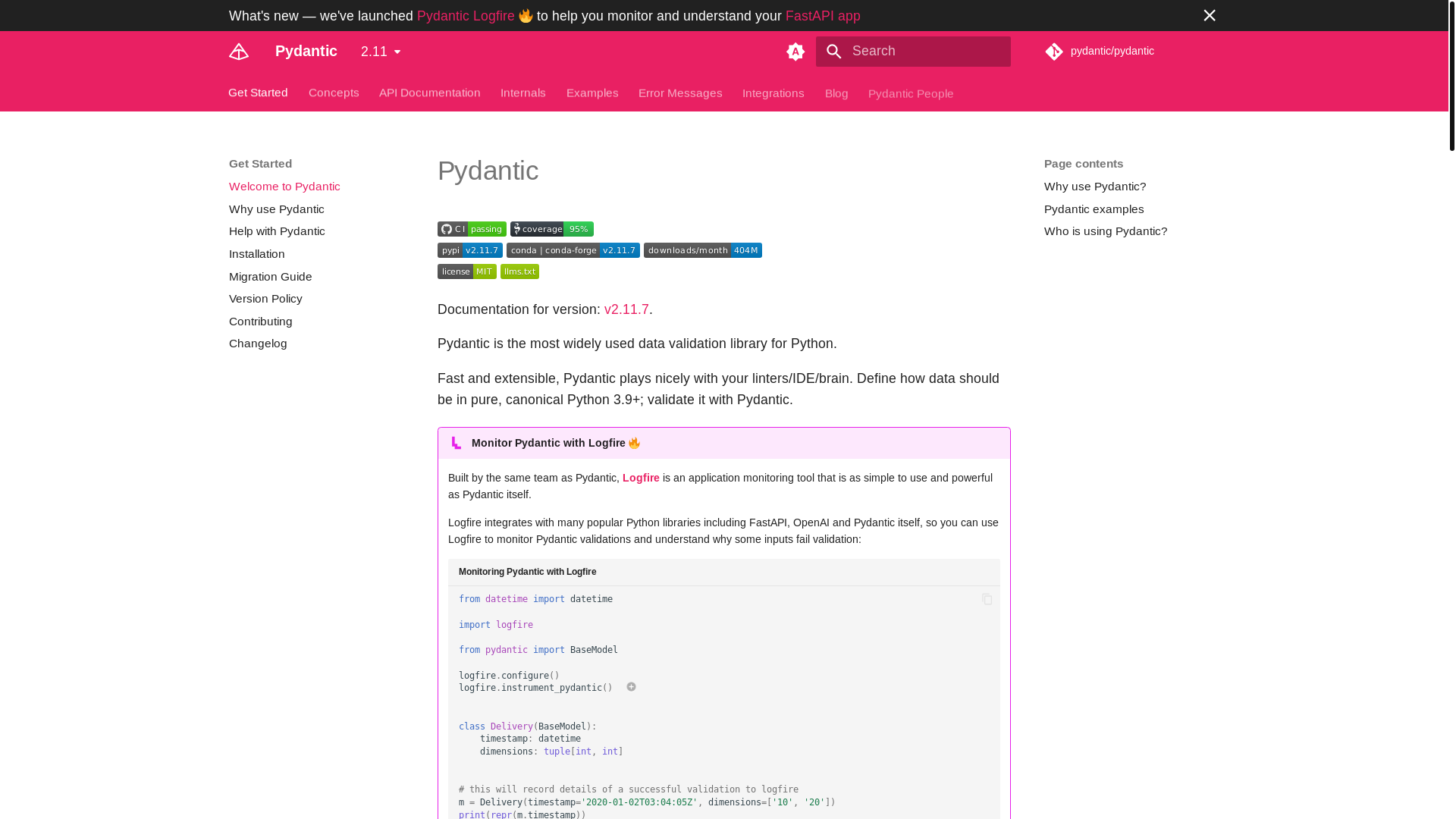Viewport: 1456px width, 819px height.
Task: Click the Logfire logo in admonition title
Action: click(456, 443)
